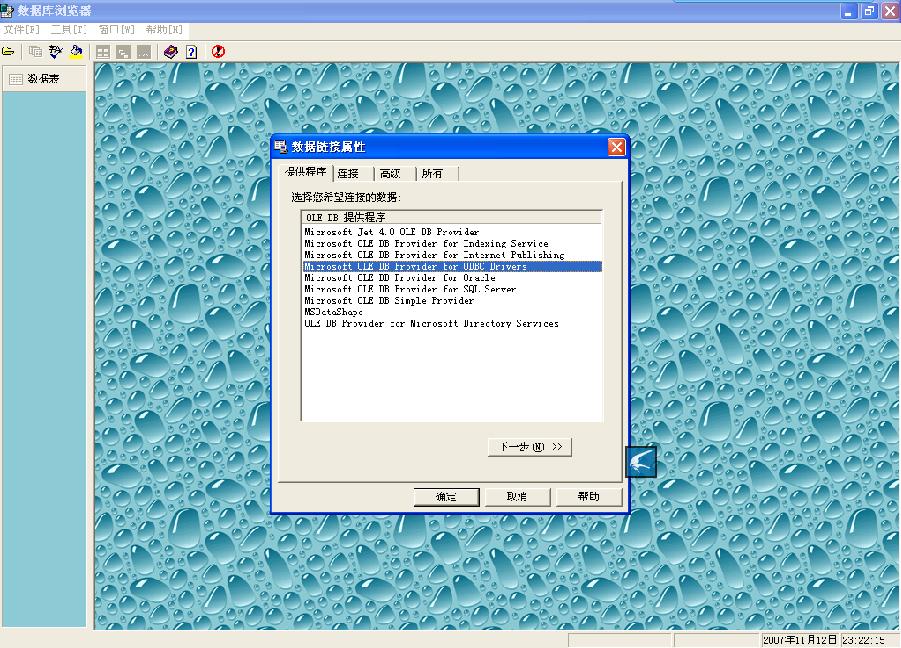Click the paint bucket toolbar icon
This screenshot has height=648, width=901.
point(75,51)
